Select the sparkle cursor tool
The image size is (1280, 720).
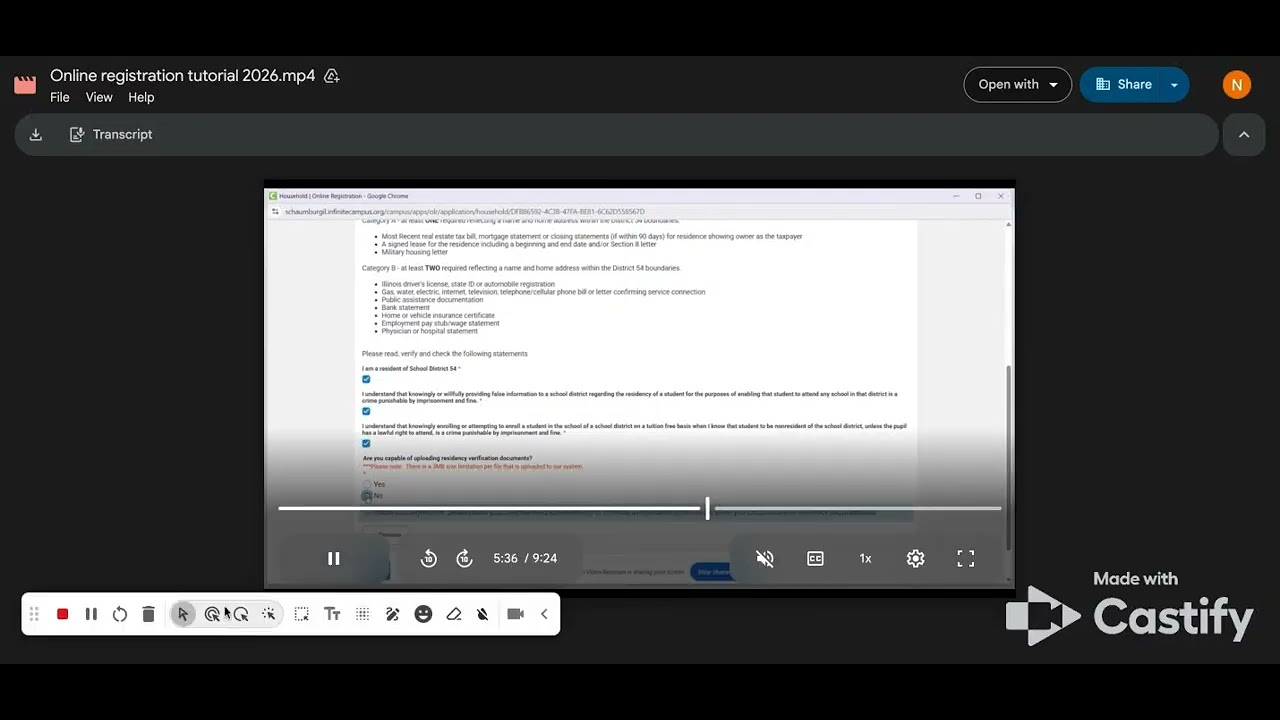pyautogui.click(x=269, y=614)
